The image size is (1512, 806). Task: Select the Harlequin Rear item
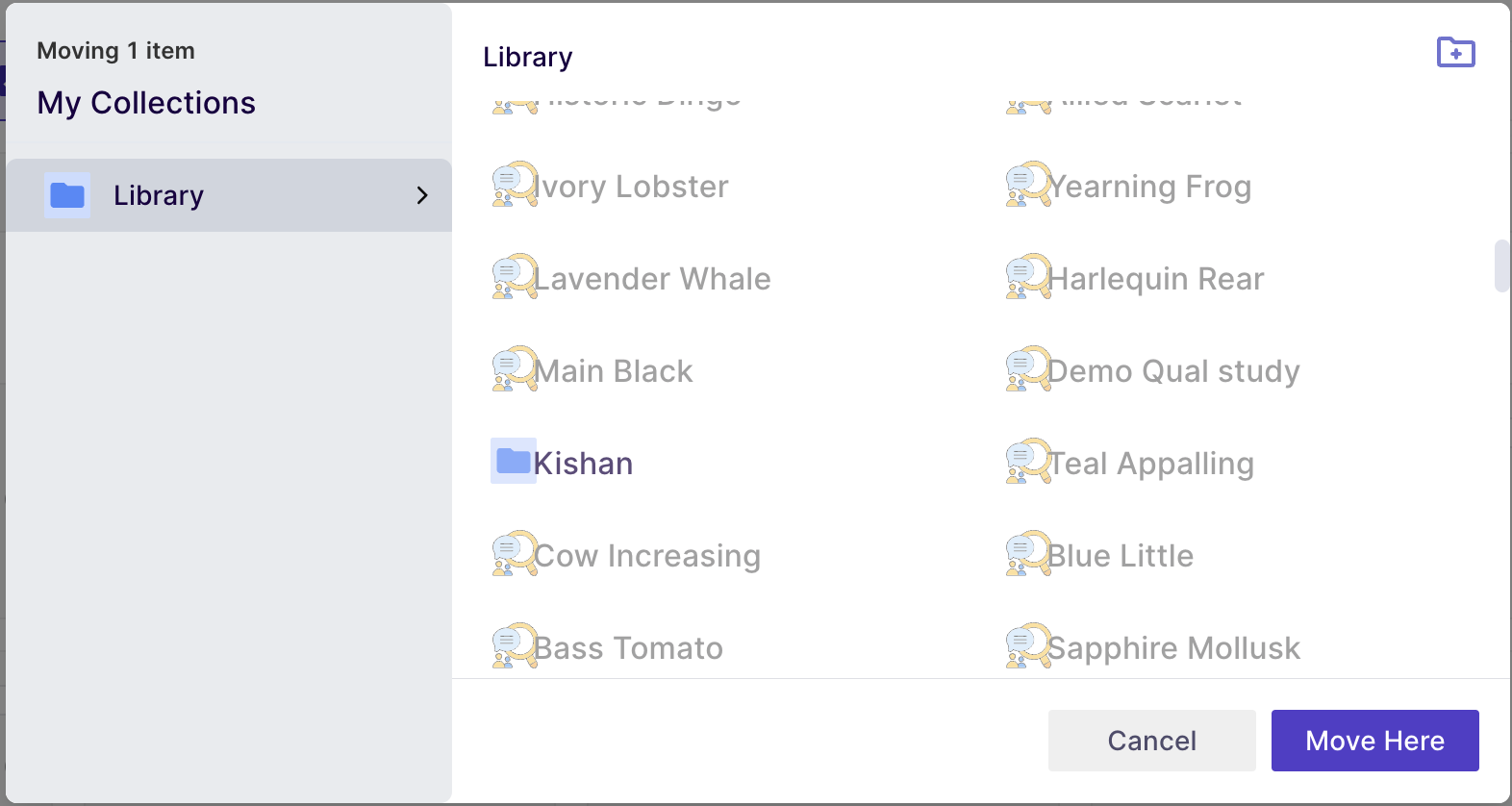[x=1135, y=278]
